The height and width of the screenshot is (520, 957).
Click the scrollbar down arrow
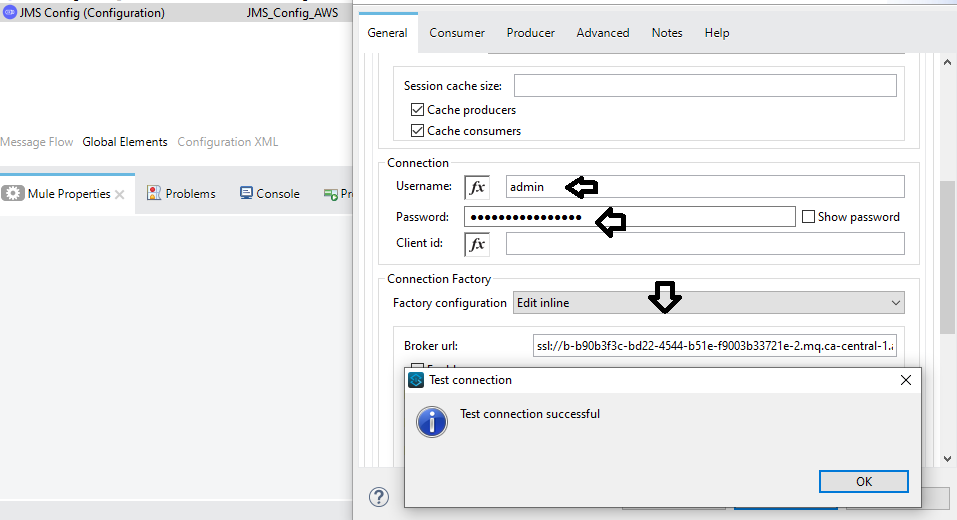coord(947,459)
